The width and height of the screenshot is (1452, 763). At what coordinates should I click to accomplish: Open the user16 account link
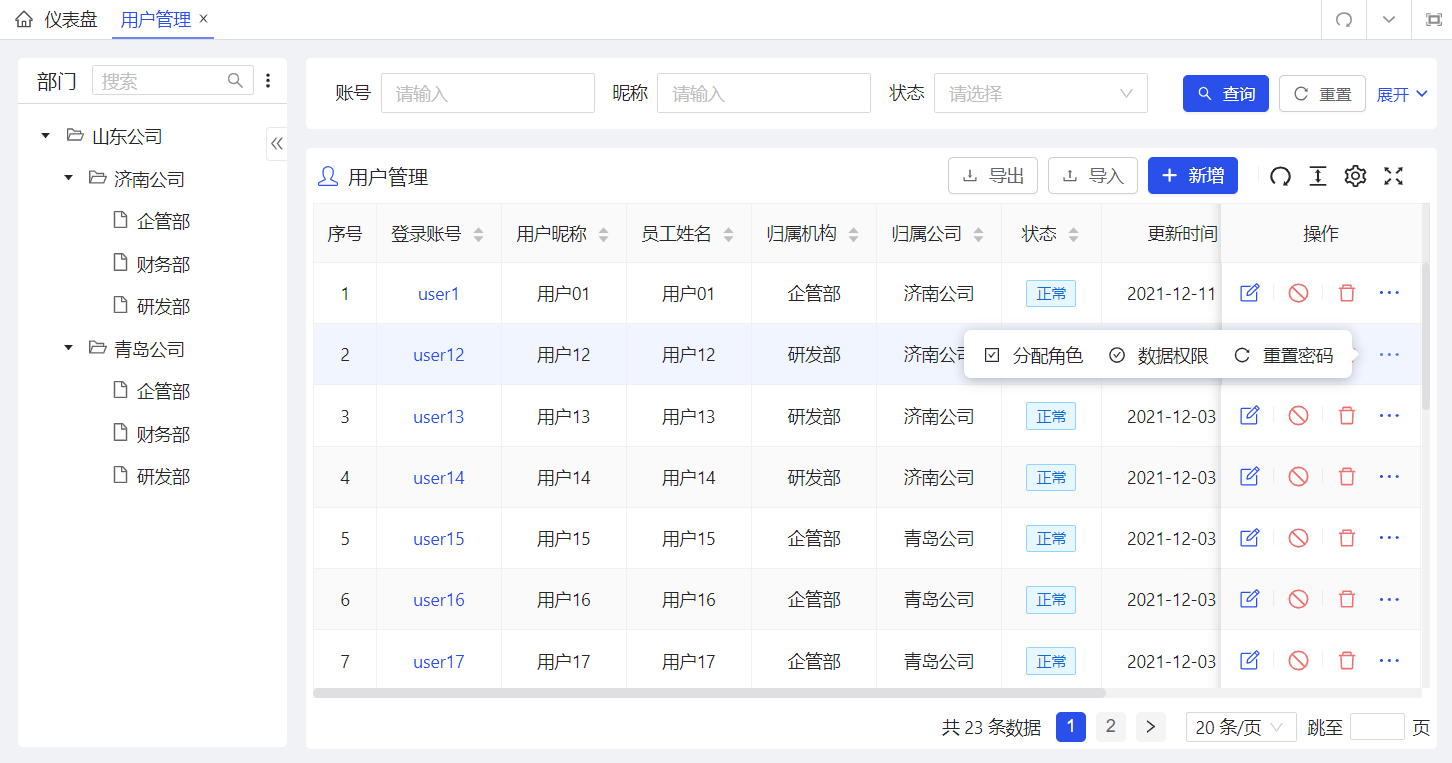click(x=439, y=600)
